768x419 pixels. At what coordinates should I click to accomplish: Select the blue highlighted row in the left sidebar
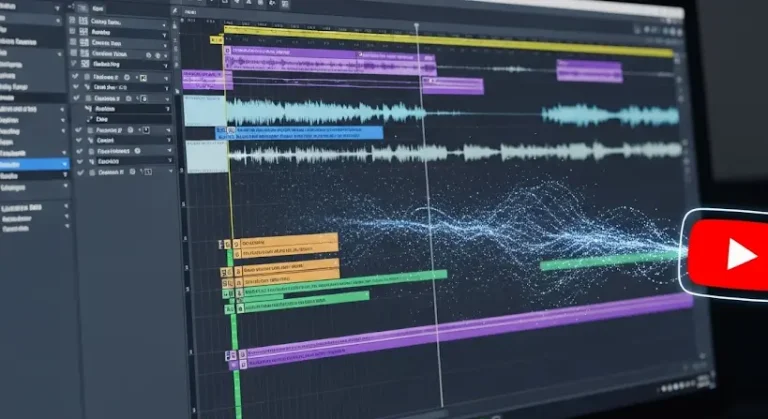[x=34, y=165]
